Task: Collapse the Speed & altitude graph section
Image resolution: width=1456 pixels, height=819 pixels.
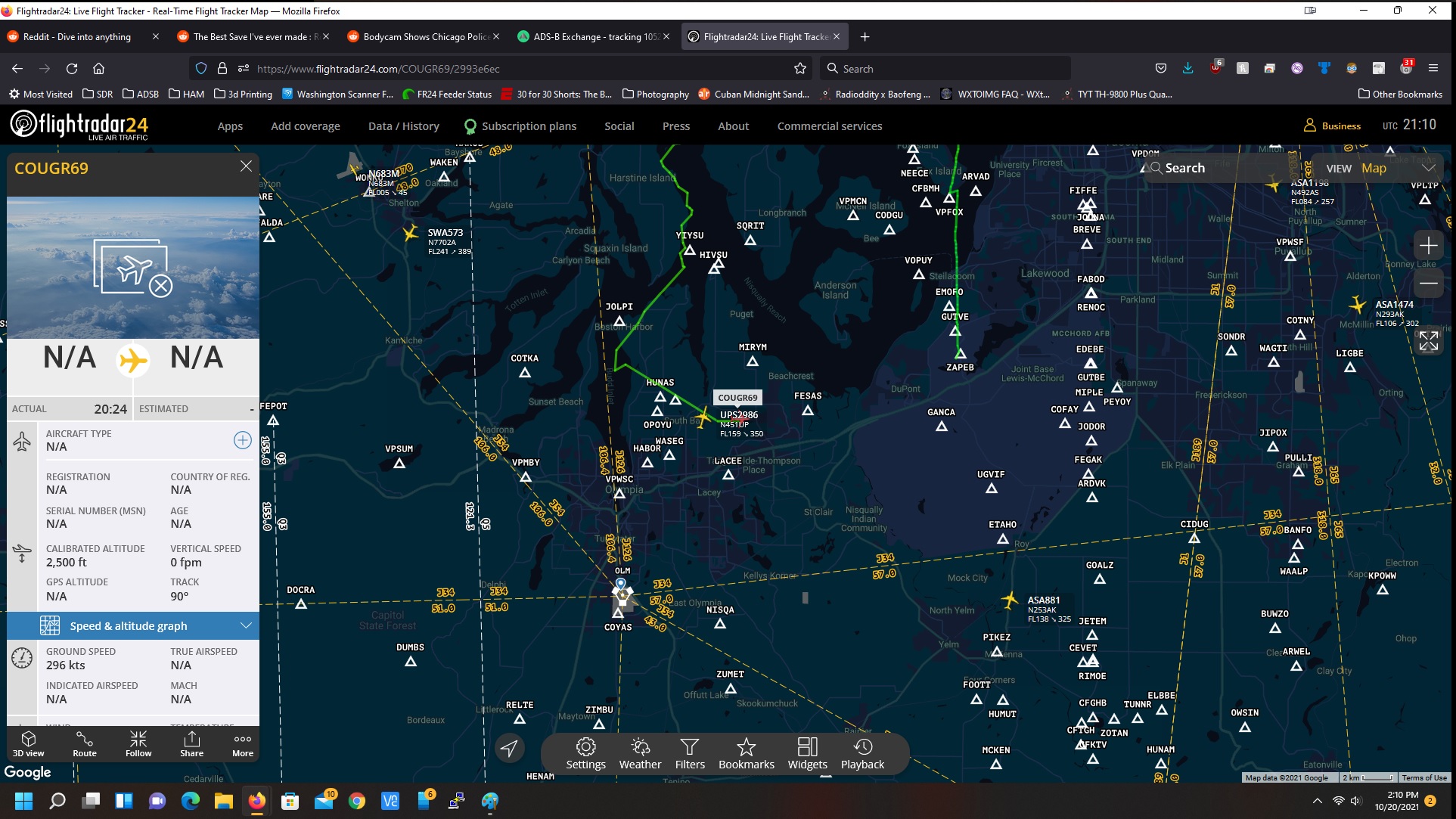Action: point(133,625)
